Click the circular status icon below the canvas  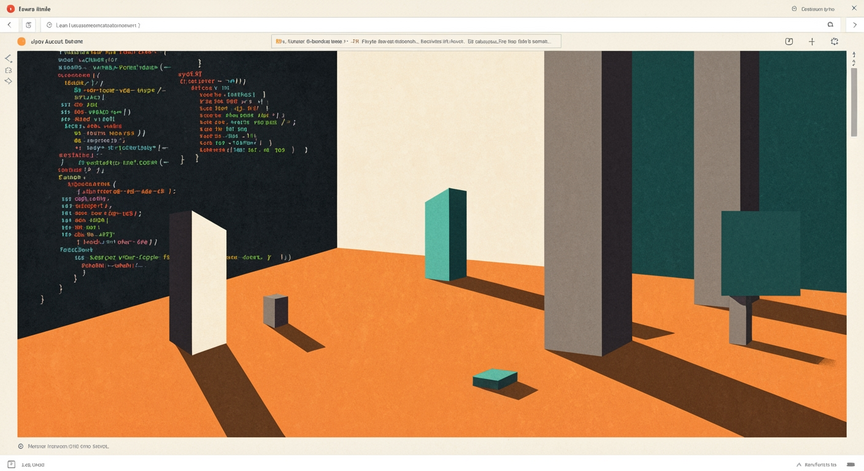point(21,446)
